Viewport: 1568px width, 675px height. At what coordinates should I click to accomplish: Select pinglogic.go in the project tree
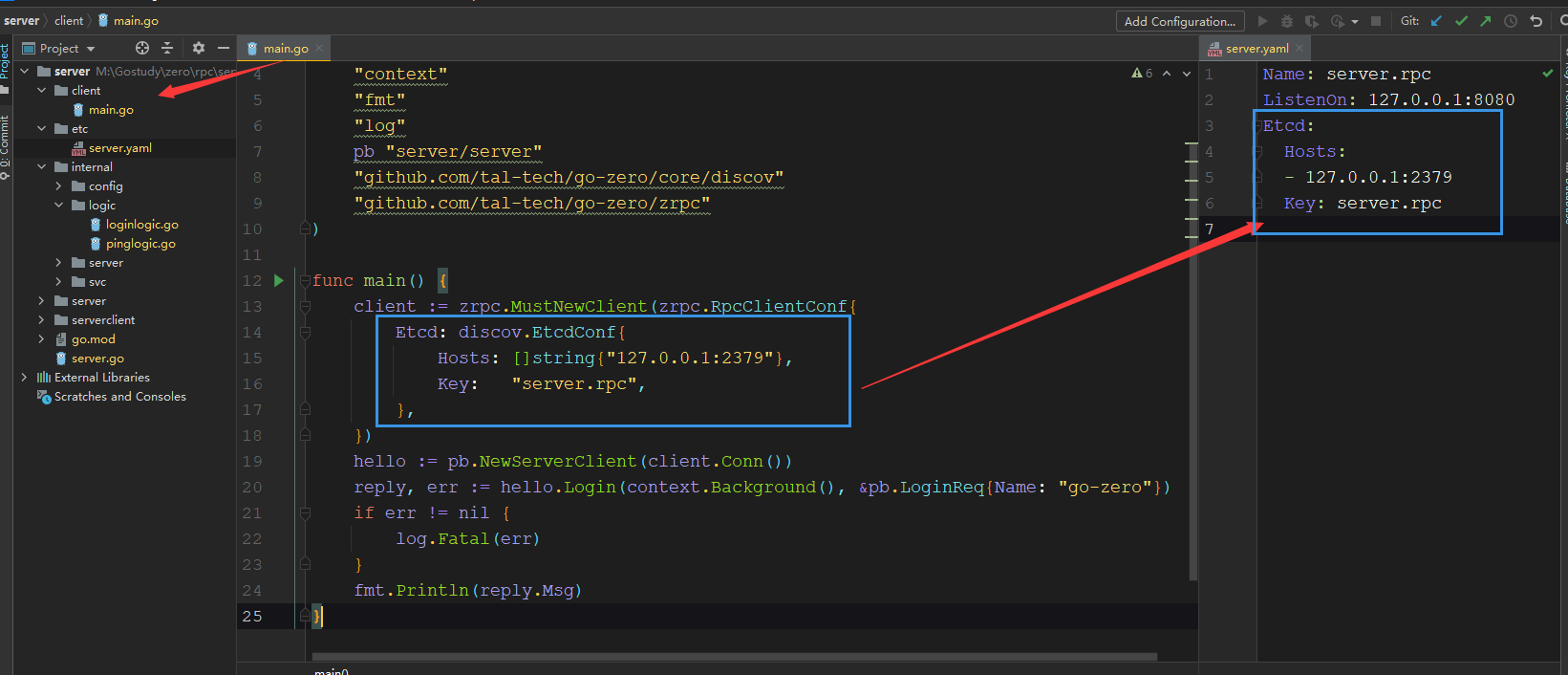click(140, 243)
